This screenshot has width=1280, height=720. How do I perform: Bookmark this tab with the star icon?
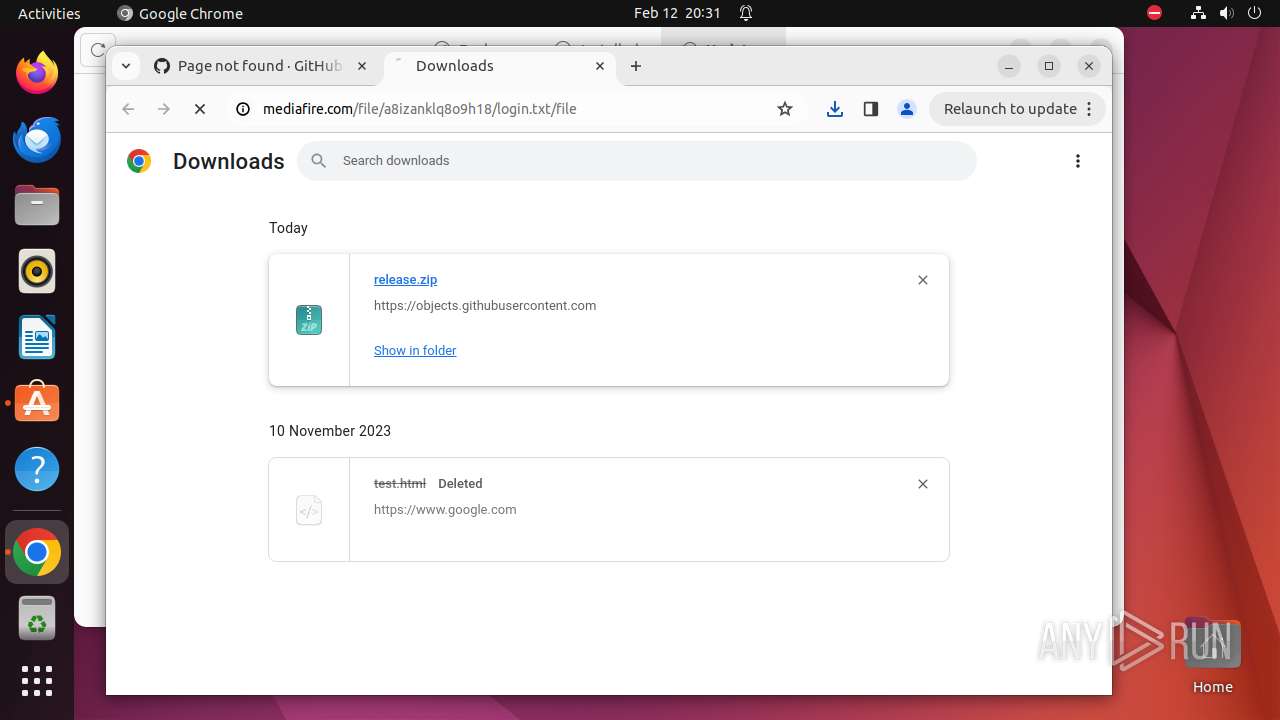tap(785, 109)
